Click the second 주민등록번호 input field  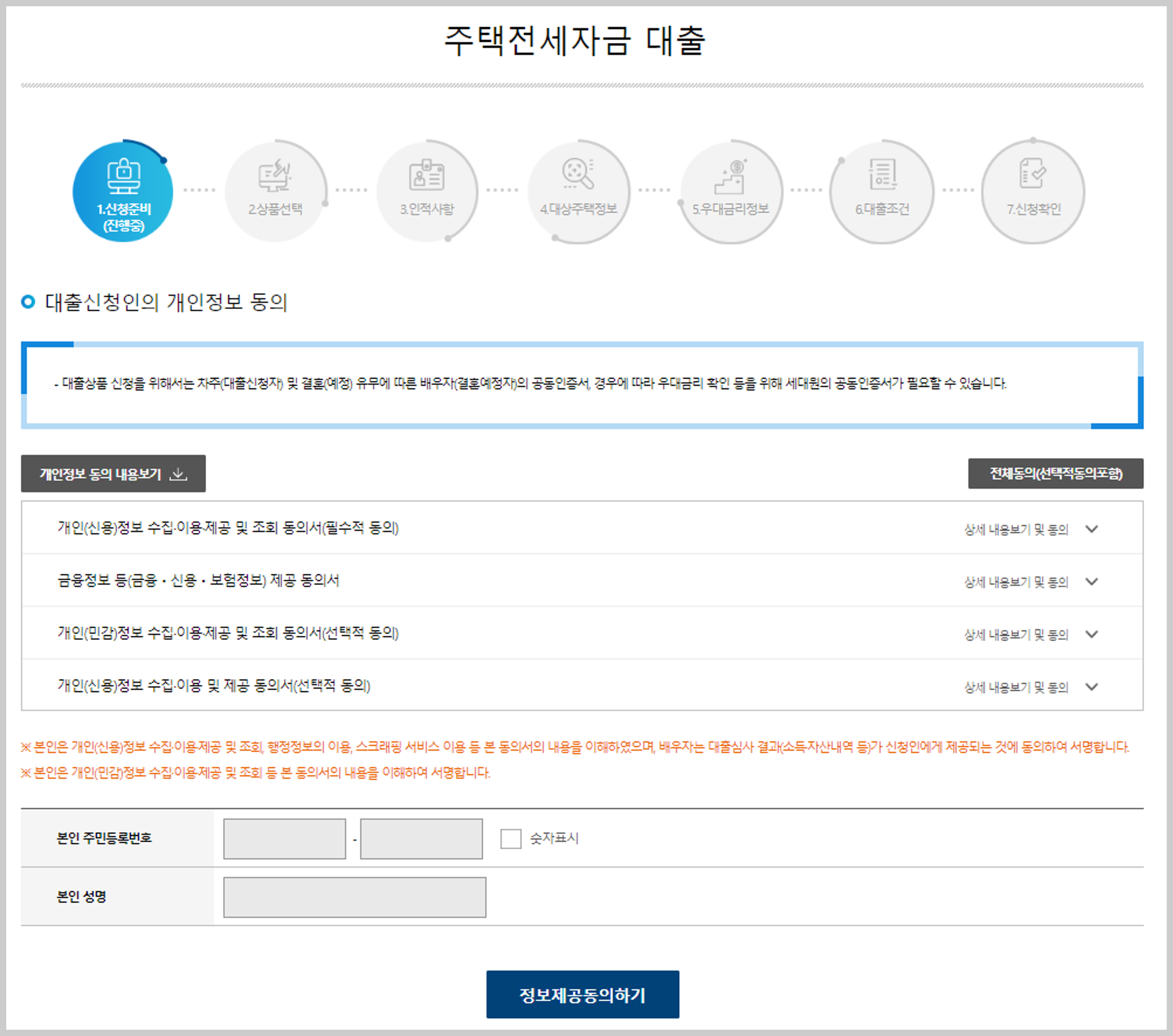(x=421, y=838)
